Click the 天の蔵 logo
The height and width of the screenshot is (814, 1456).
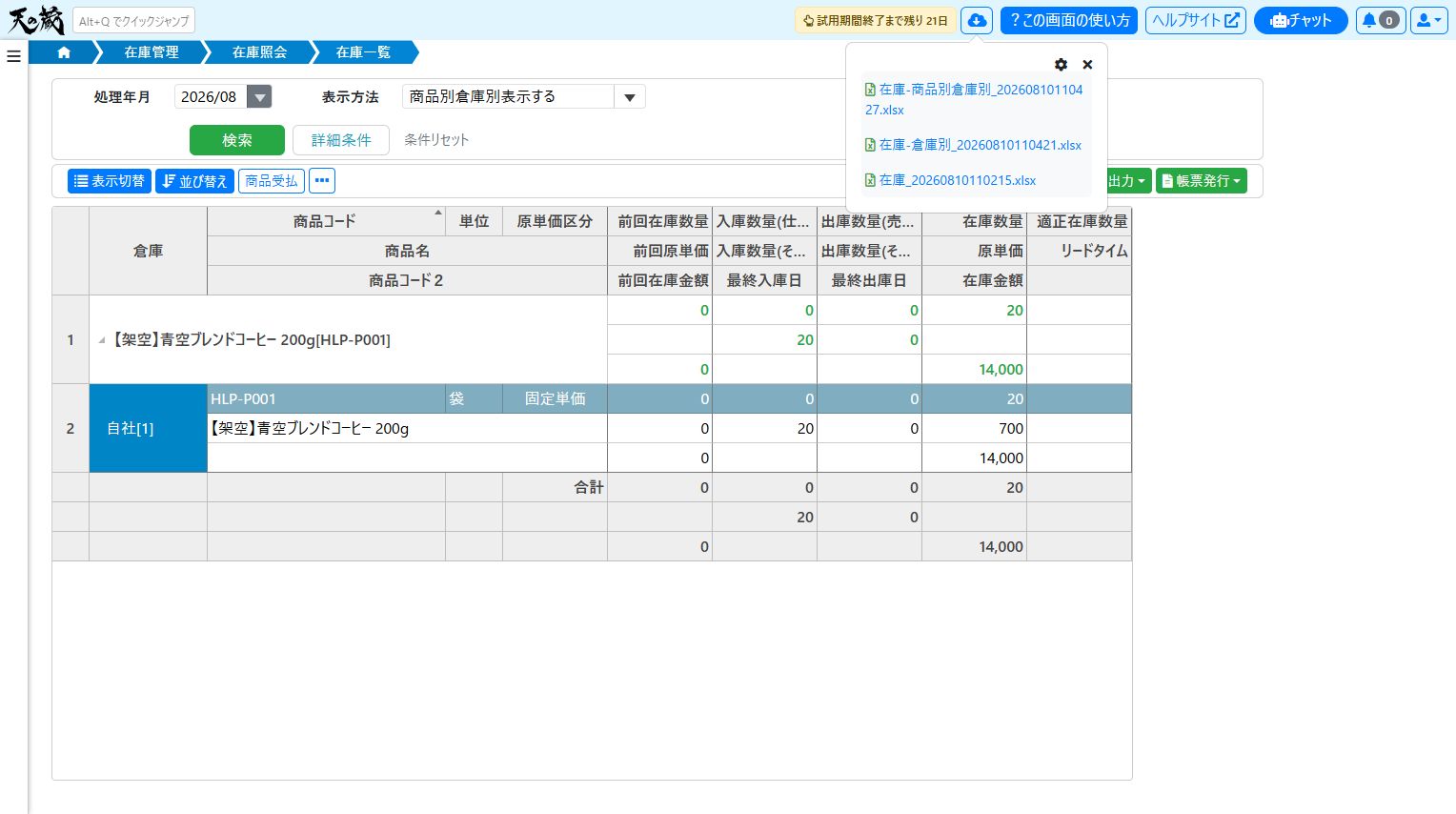pos(36,20)
